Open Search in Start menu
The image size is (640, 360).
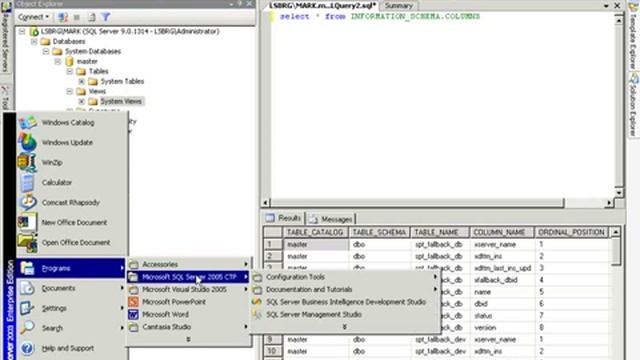pyautogui.click(x=71, y=328)
